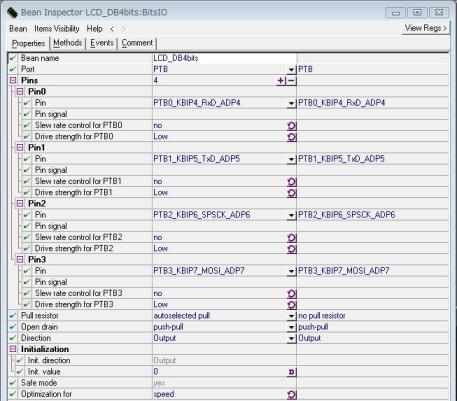
Task: Toggle drive strength icon for PTB1
Action: 292,193
